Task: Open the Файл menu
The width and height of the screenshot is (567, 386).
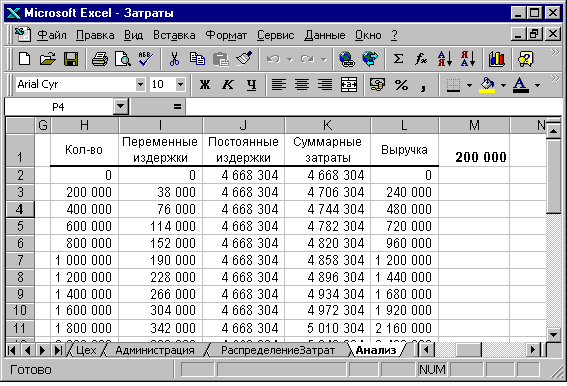Action: pos(52,35)
